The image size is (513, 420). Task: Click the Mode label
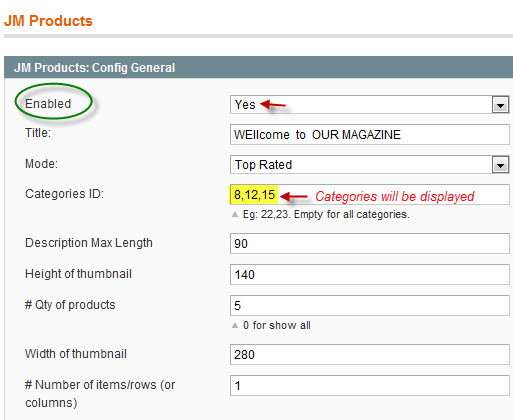coord(41,164)
